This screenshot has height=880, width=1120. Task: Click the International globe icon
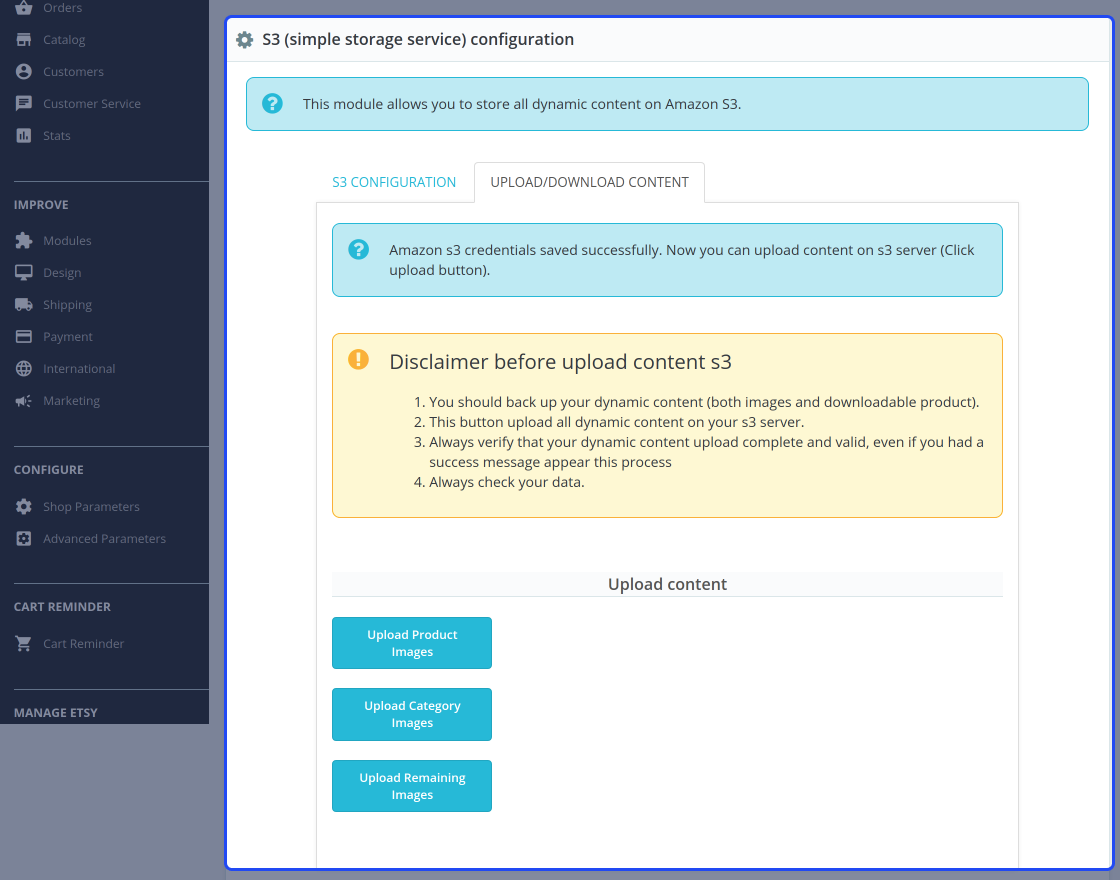click(24, 369)
